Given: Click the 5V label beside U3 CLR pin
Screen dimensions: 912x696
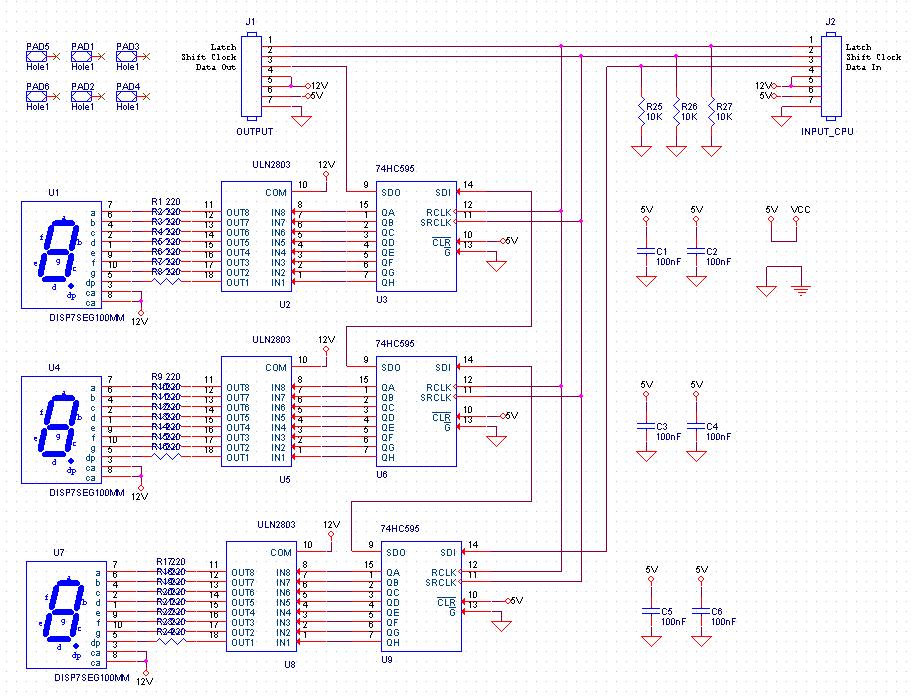Looking at the screenshot, I should pyautogui.click(x=511, y=240).
